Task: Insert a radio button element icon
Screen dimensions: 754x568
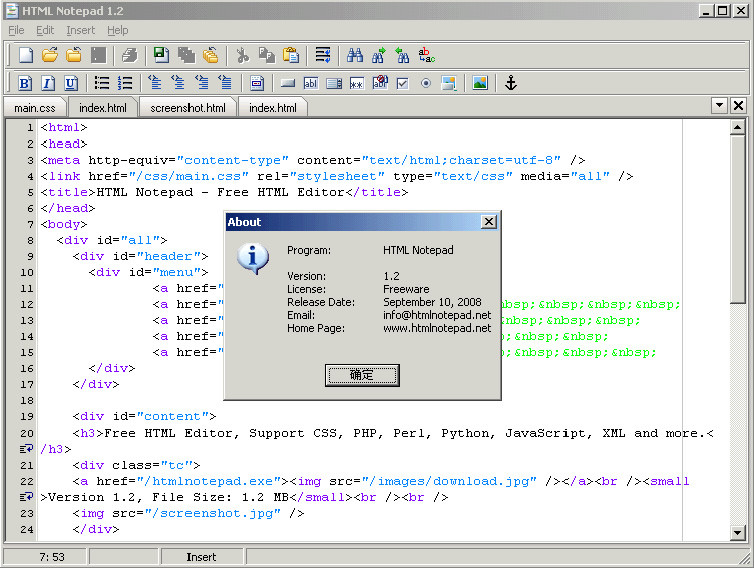Action: pos(426,83)
